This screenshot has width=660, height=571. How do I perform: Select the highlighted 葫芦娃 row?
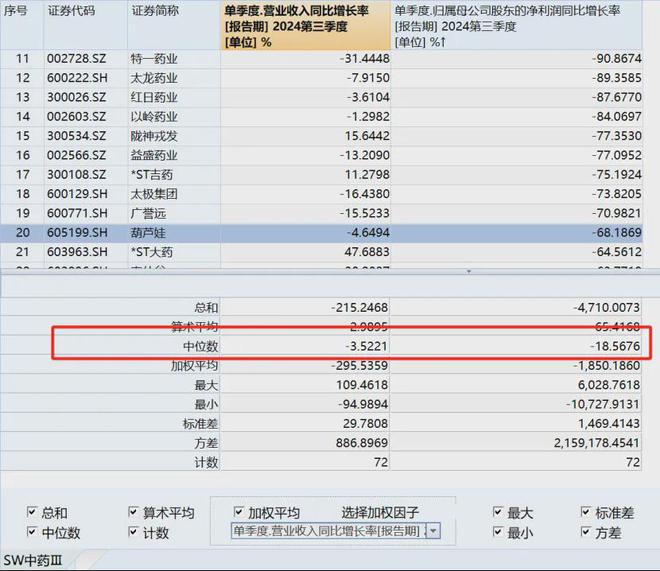click(x=321, y=233)
